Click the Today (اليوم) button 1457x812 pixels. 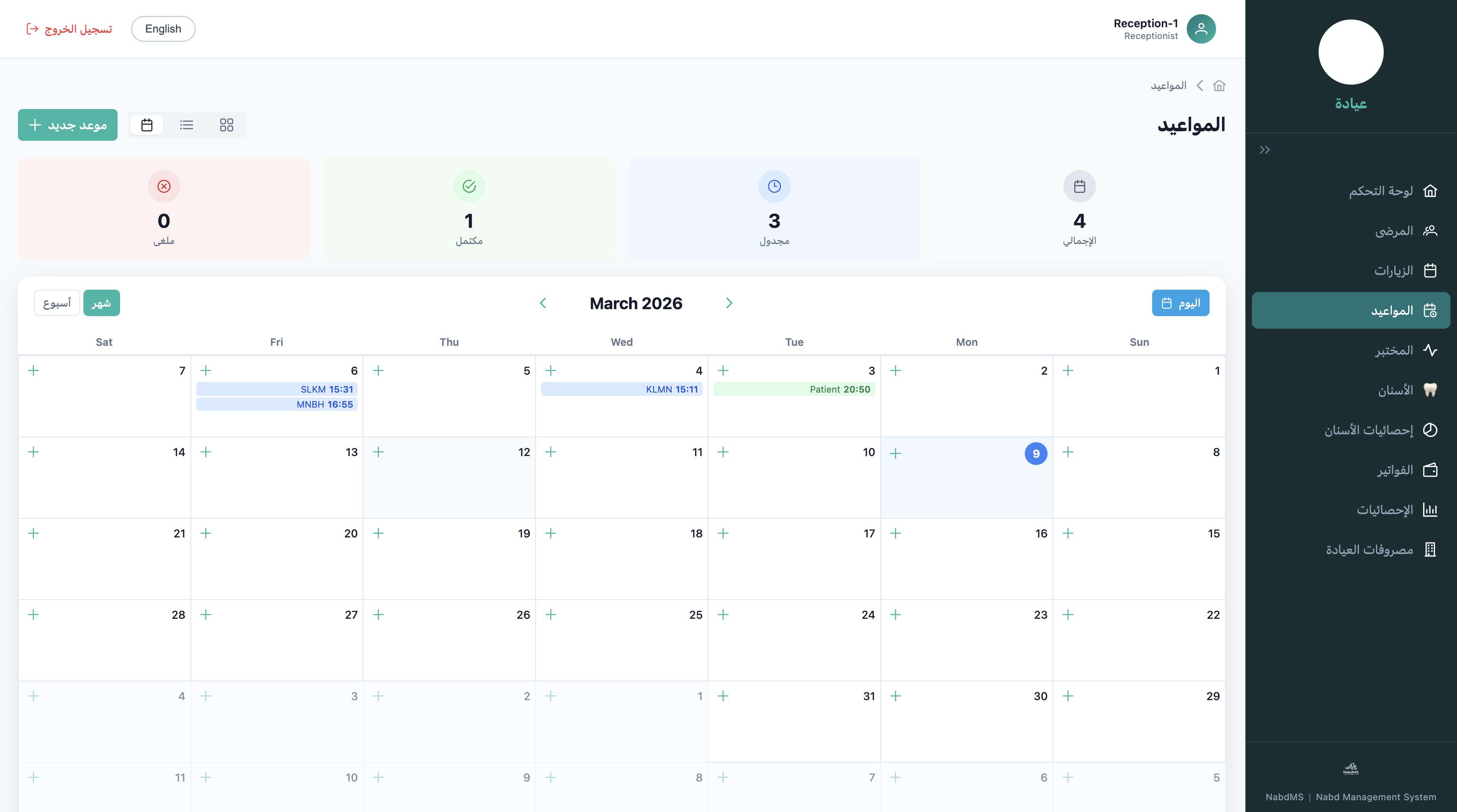click(1180, 303)
